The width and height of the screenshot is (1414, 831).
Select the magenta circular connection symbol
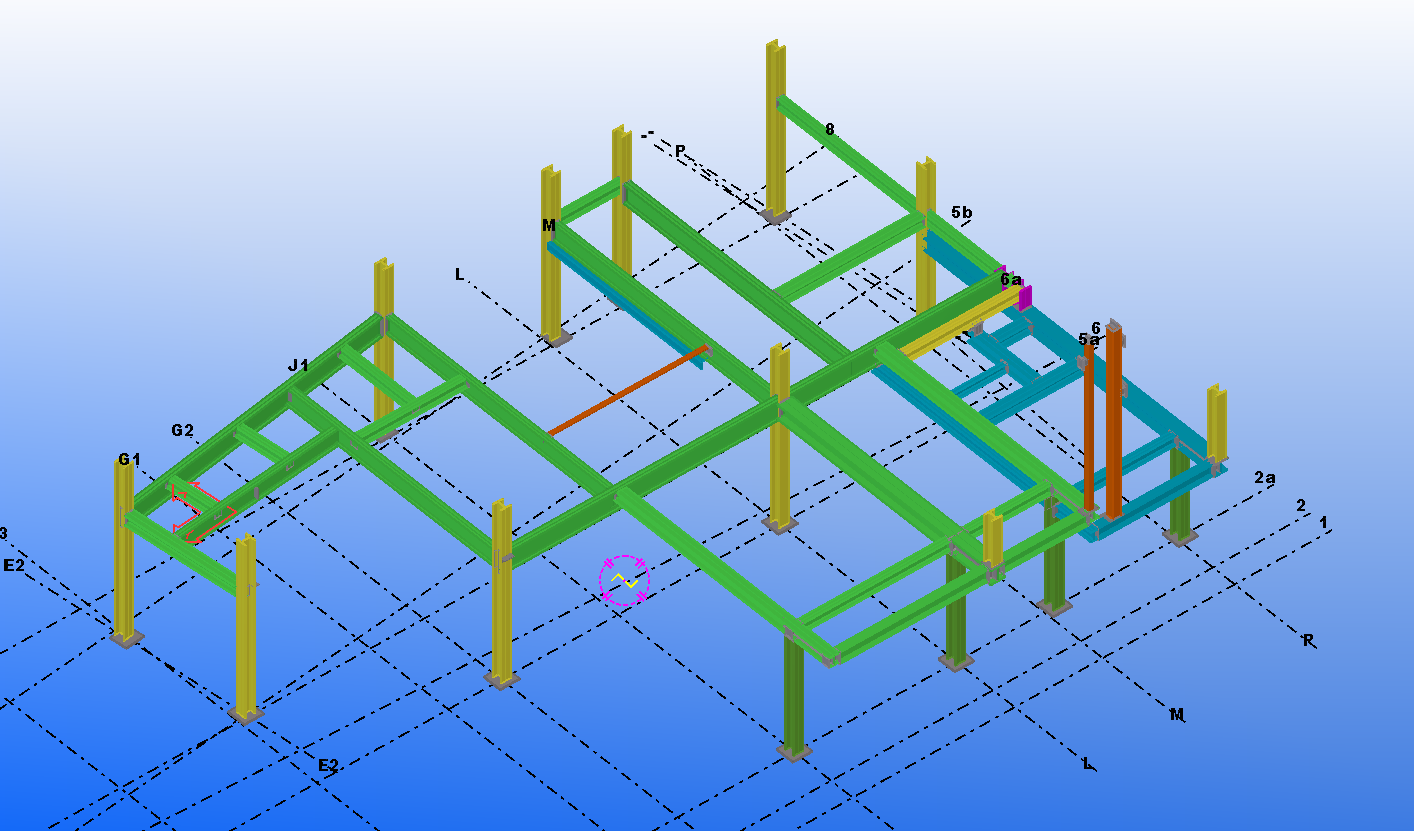click(x=624, y=580)
